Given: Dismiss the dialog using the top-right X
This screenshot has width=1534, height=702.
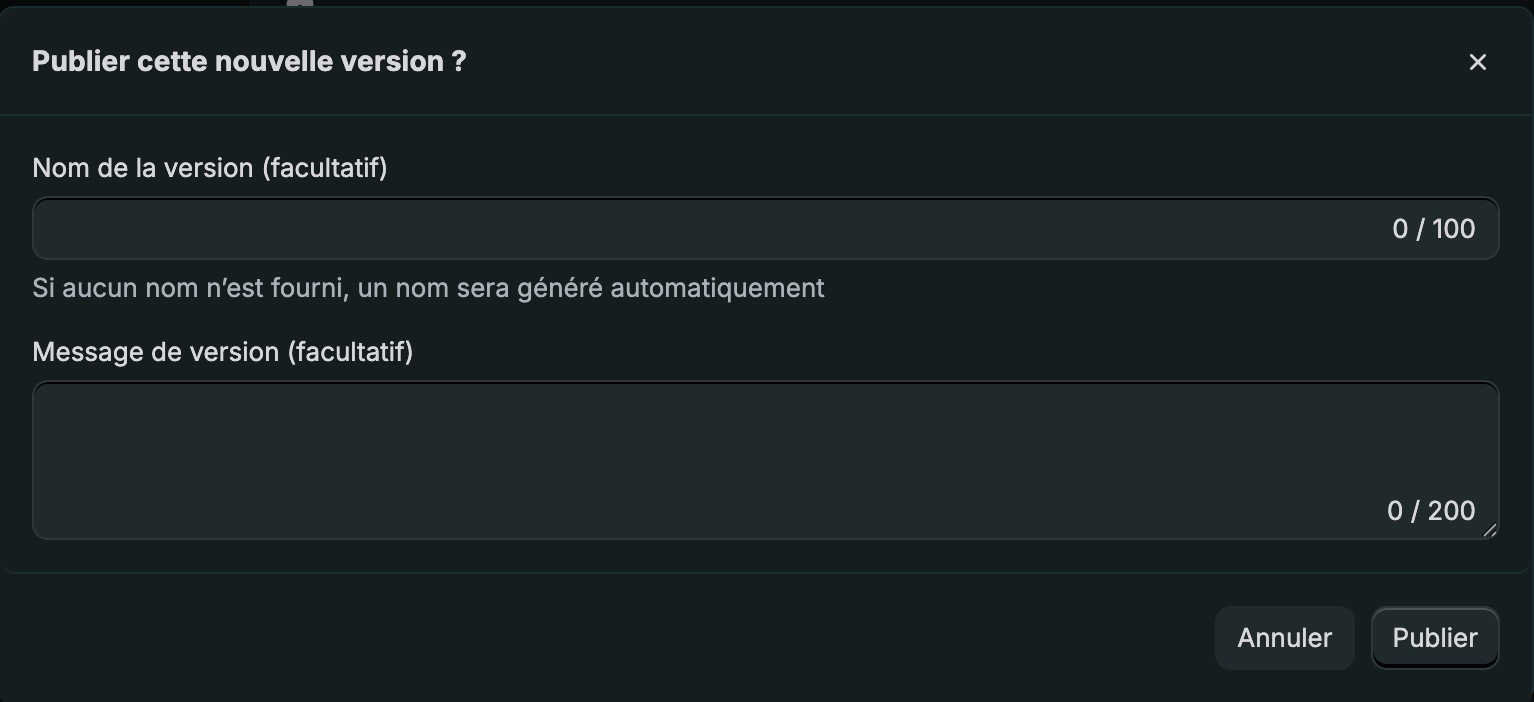Looking at the screenshot, I should (1477, 62).
